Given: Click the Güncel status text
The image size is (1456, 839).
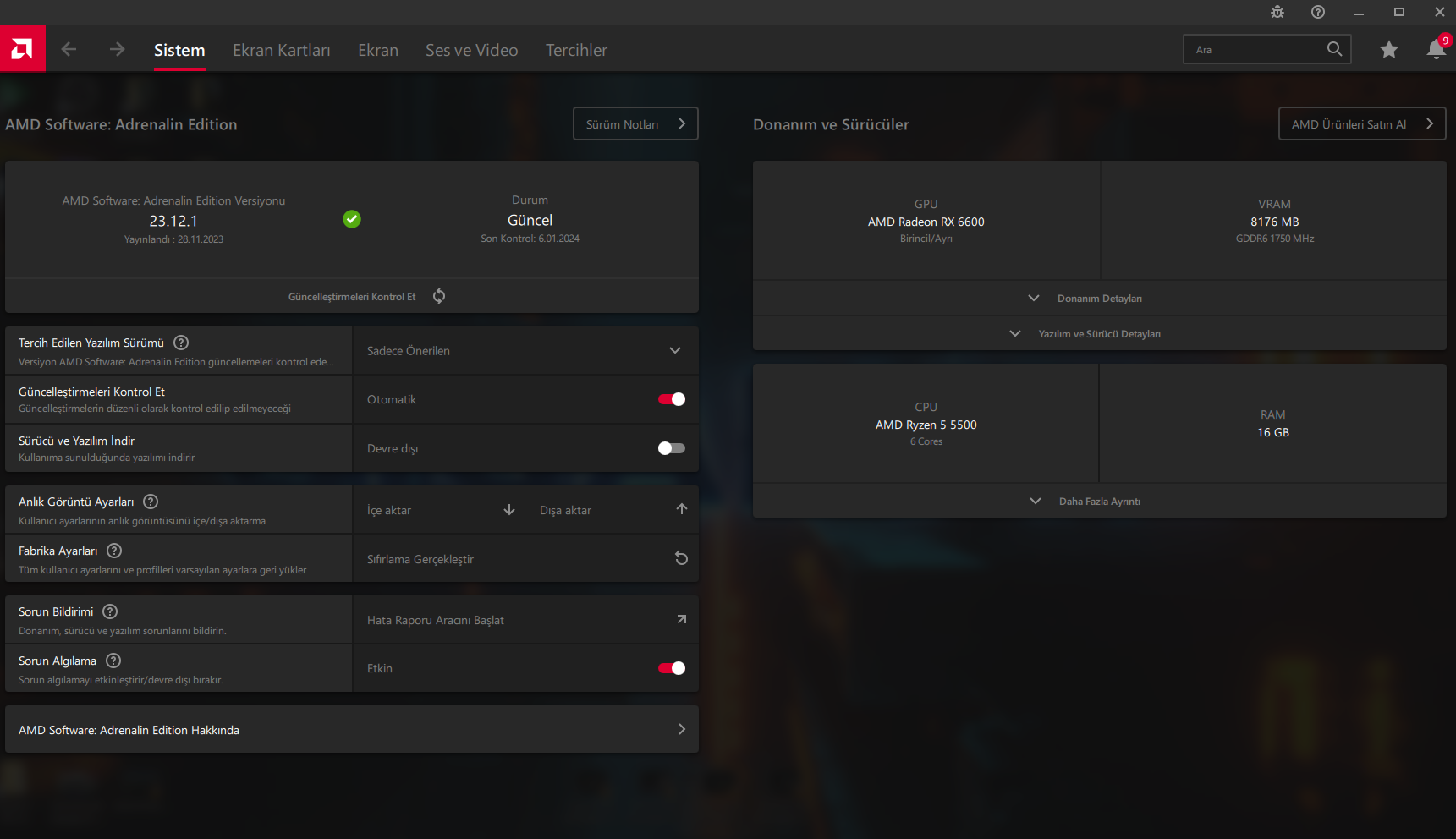Looking at the screenshot, I should click(x=530, y=220).
